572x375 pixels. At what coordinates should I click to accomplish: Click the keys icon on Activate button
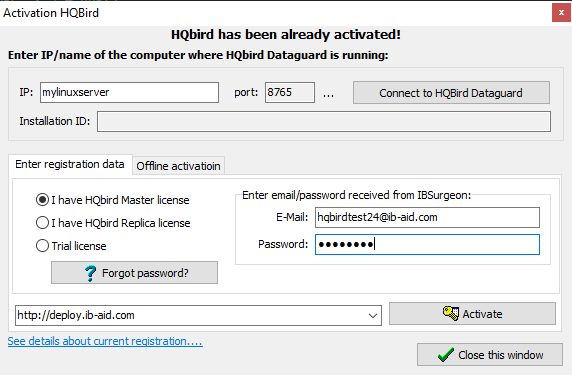pos(451,313)
